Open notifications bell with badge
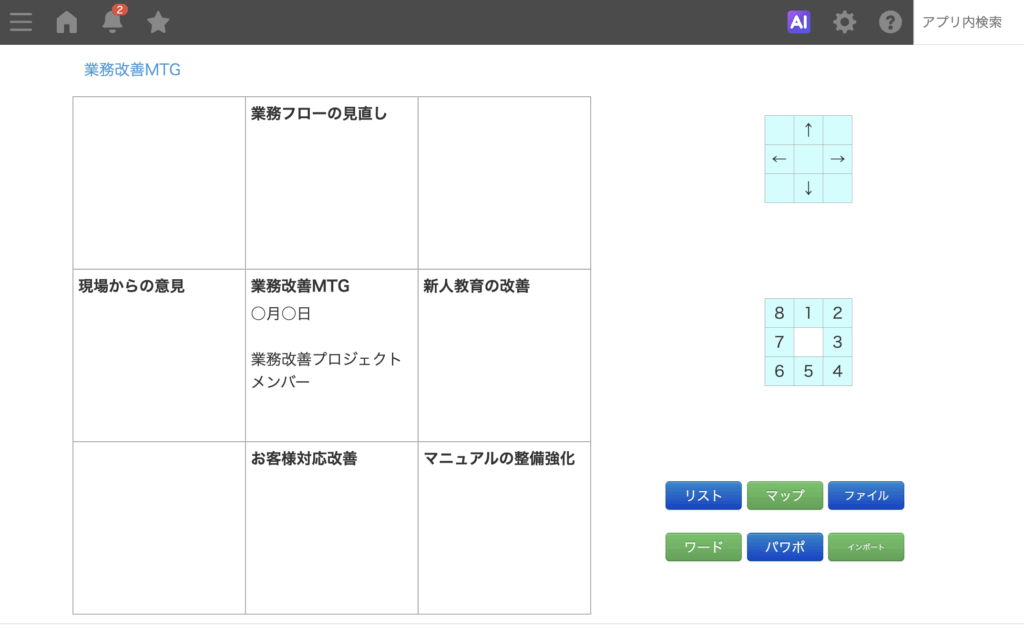Image resolution: width=1024 pixels, height=628 pixels. tap(113, 21)
